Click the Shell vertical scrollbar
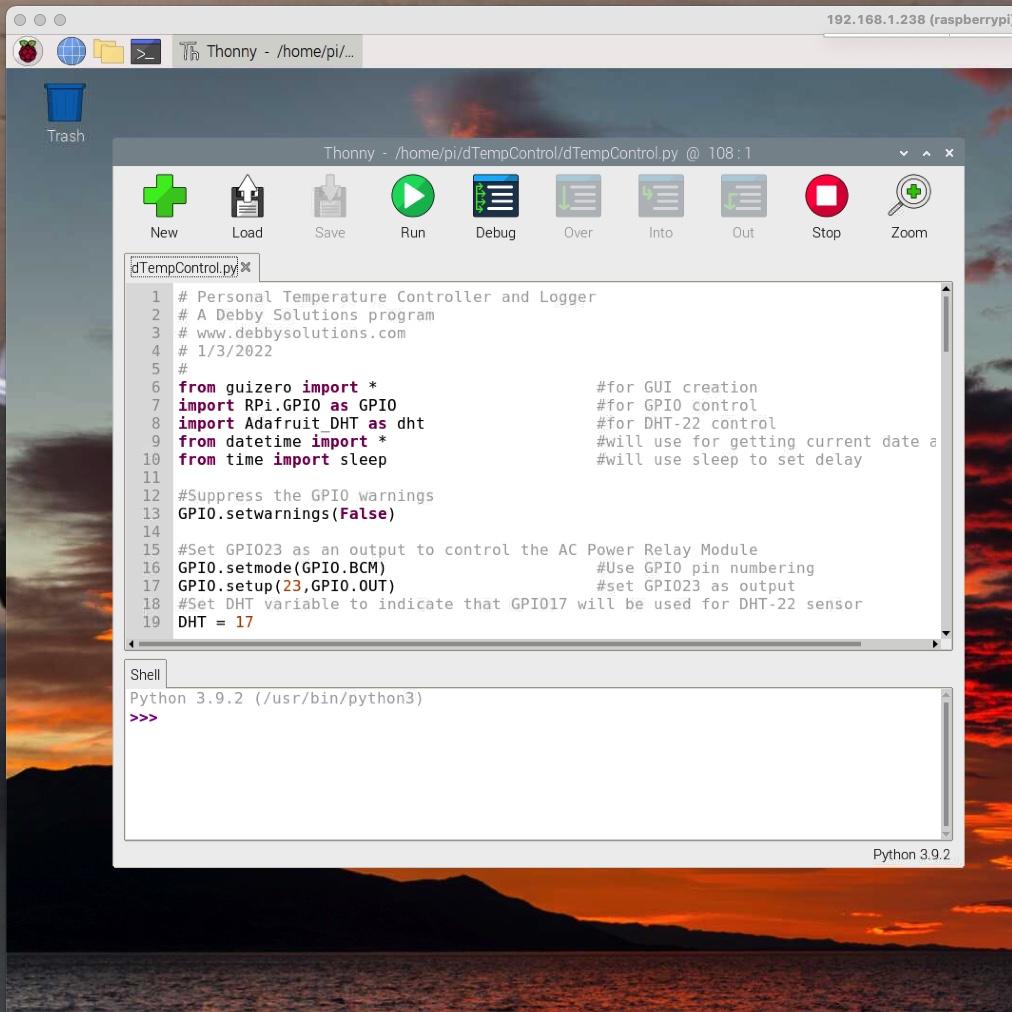The width and height of the screenshot is (1012, 1012). (x=946, y=764)
